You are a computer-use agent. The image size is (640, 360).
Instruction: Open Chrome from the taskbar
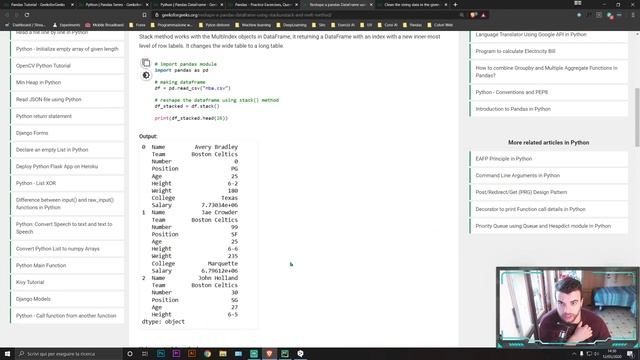coord(207,353)
